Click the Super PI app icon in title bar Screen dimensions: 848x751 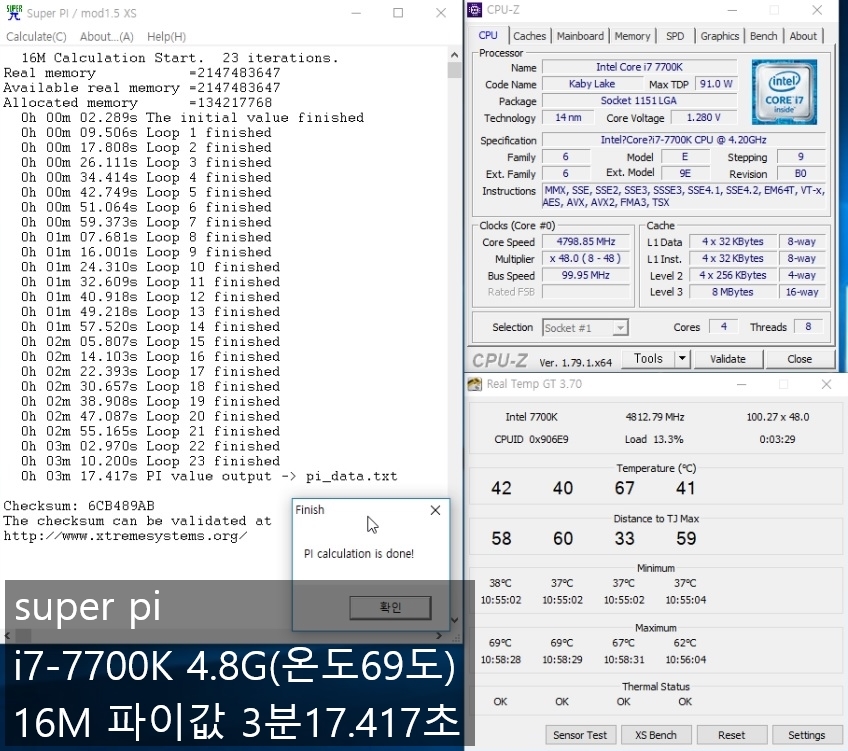(14, 12)
